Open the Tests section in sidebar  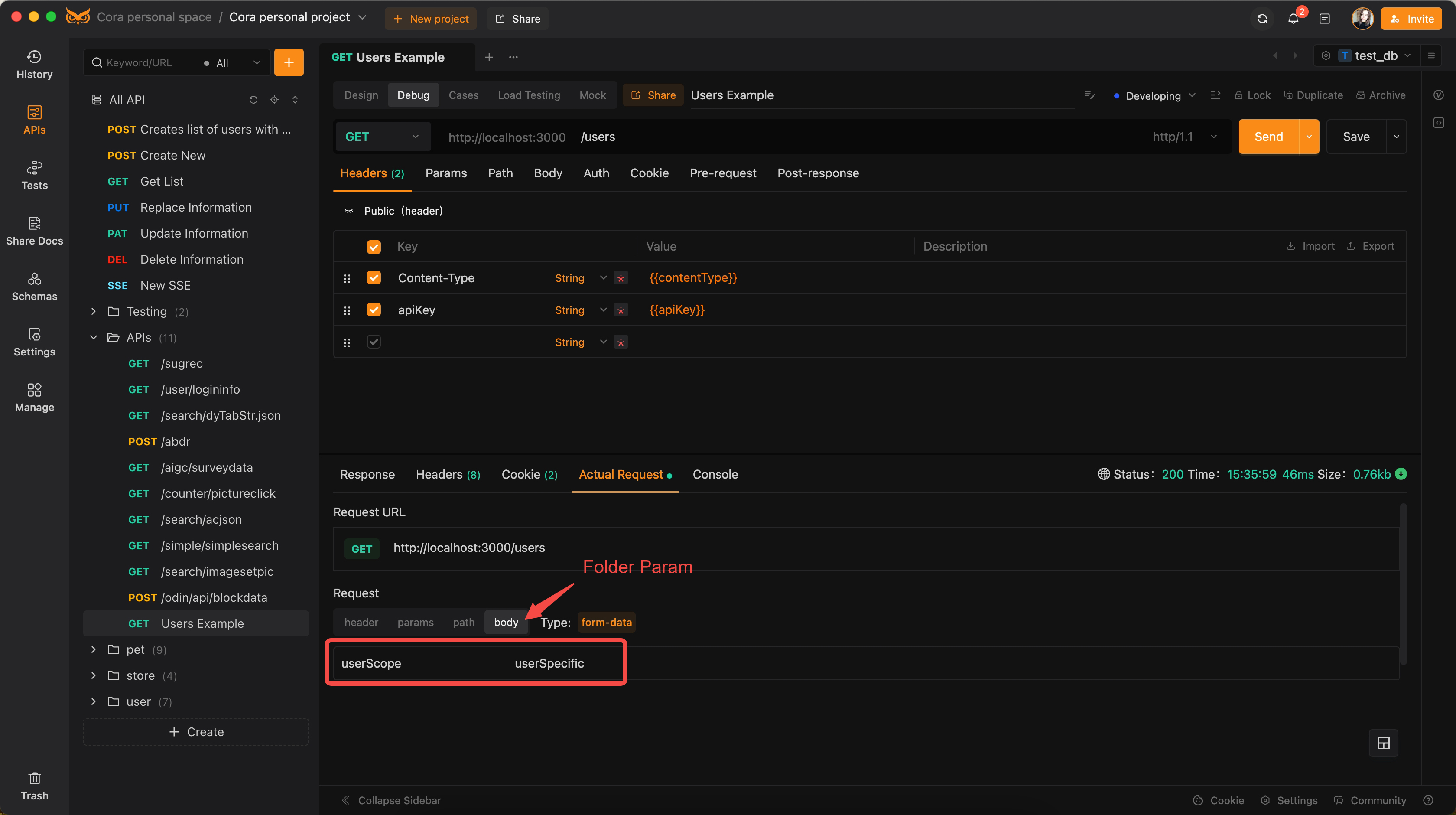[35, 175]
